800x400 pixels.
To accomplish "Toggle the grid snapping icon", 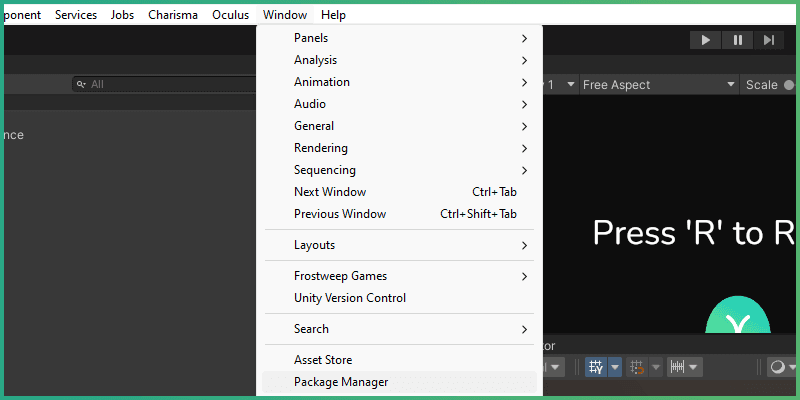I will point(596,367).
